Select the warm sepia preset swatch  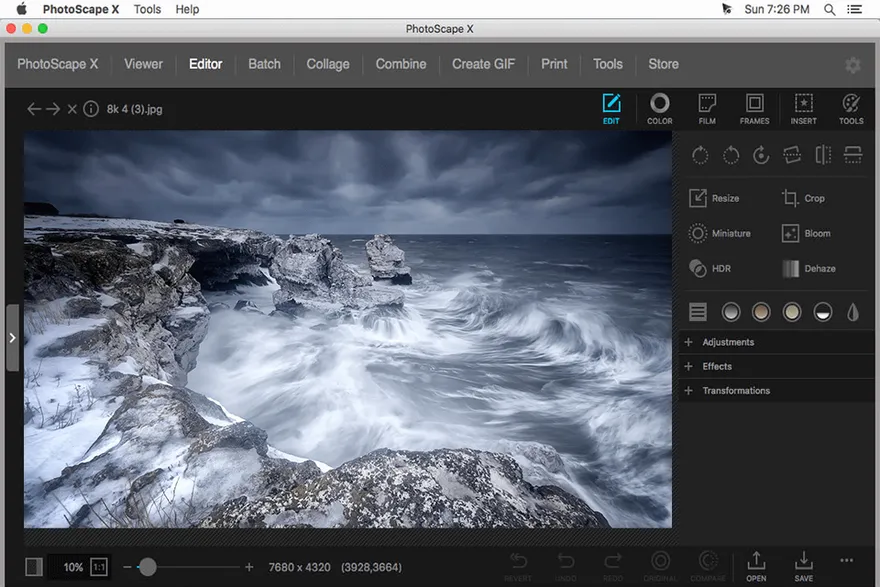click(x=761, y=311)
